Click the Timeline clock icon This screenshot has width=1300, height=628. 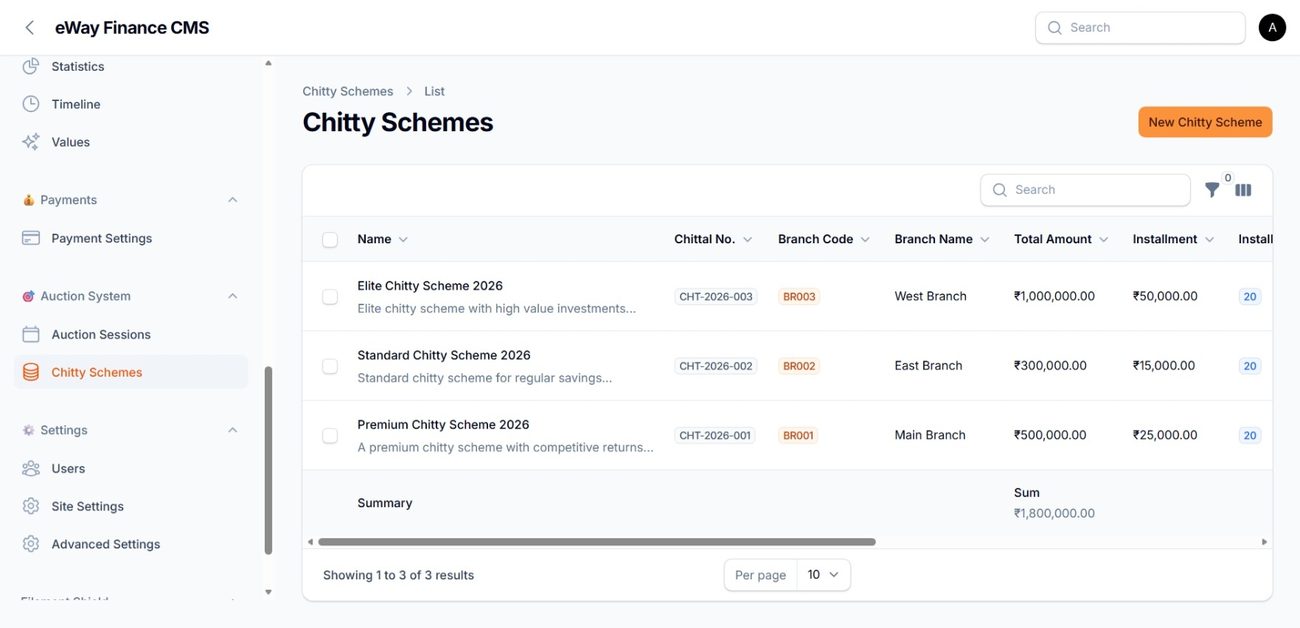pos(31,104)
